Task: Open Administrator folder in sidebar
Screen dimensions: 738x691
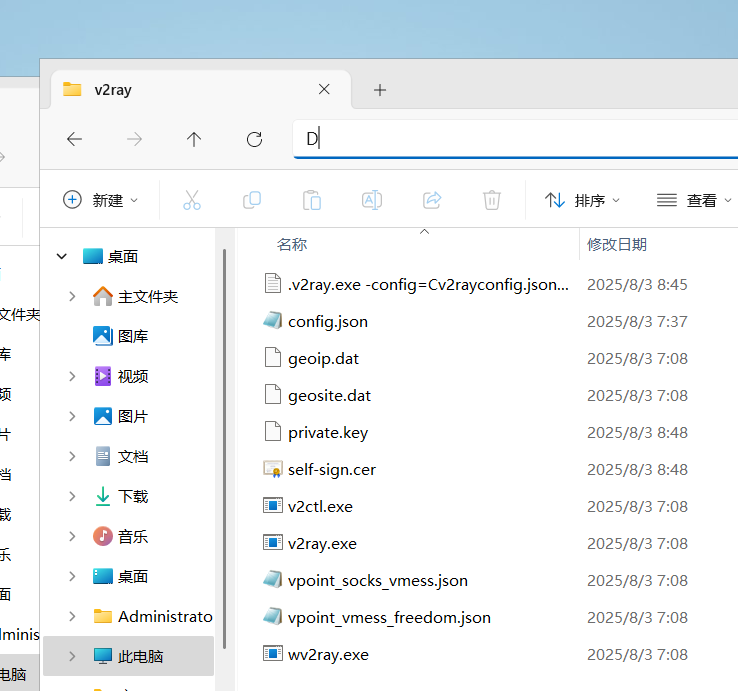Action: (x=152, y=617)
